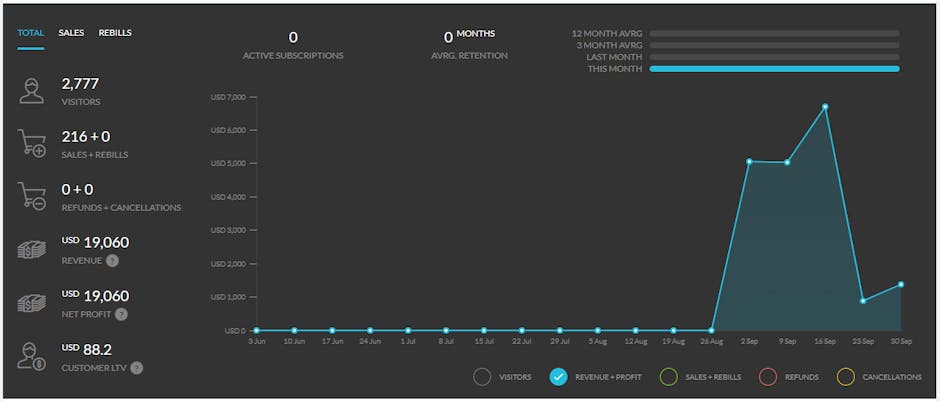Select the Total tab
This screenshot has height=401, width=940.
point(31,33)
